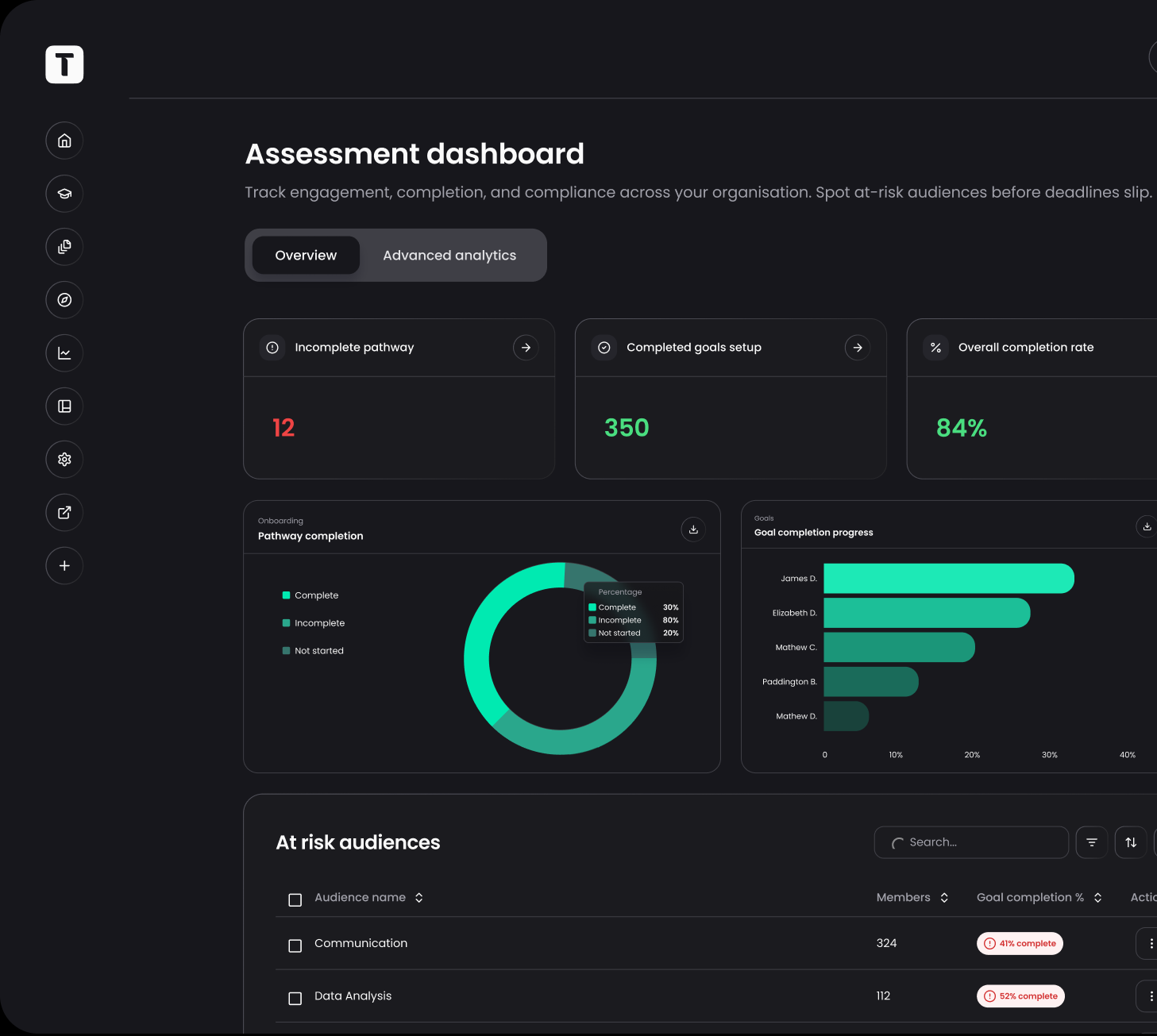The height and width of the screenshot is (1036, 1157).
Task: Open the Home sidebar icon
Action: coord(64,141)
